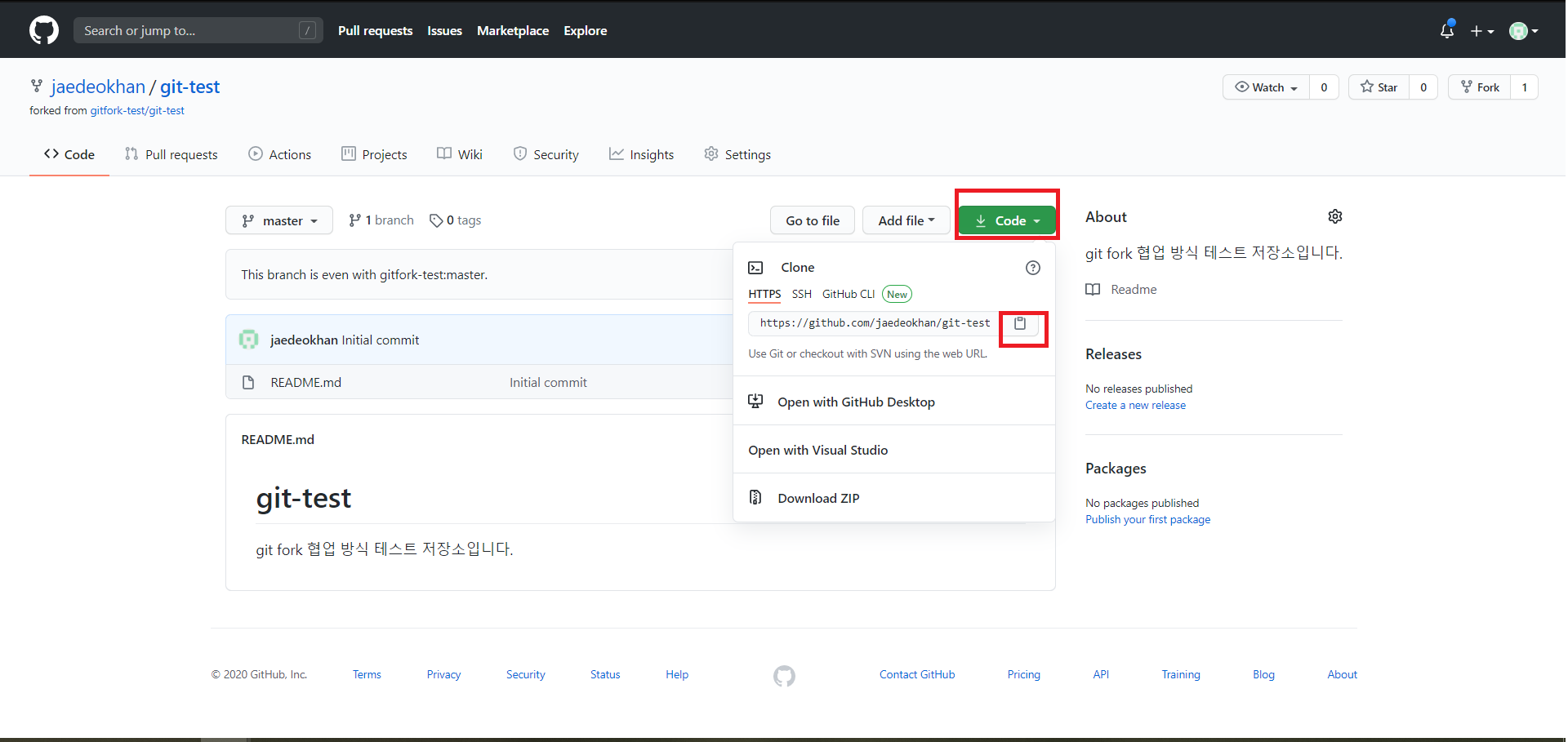Open the footer Help link
Image resolution: width=1568 pixels, height=742 pixels.
[677, 674]
